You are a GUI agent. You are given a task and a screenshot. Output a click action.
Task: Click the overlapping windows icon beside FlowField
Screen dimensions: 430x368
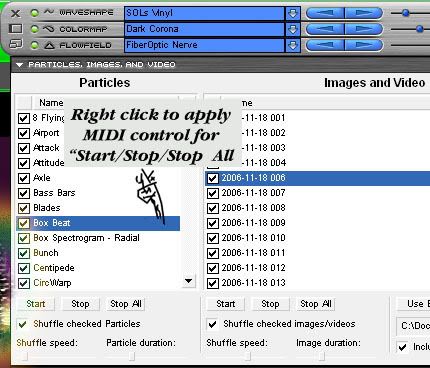16,44
